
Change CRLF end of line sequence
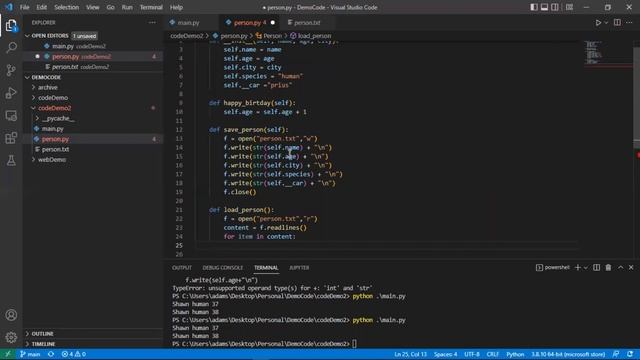(493, 354)
